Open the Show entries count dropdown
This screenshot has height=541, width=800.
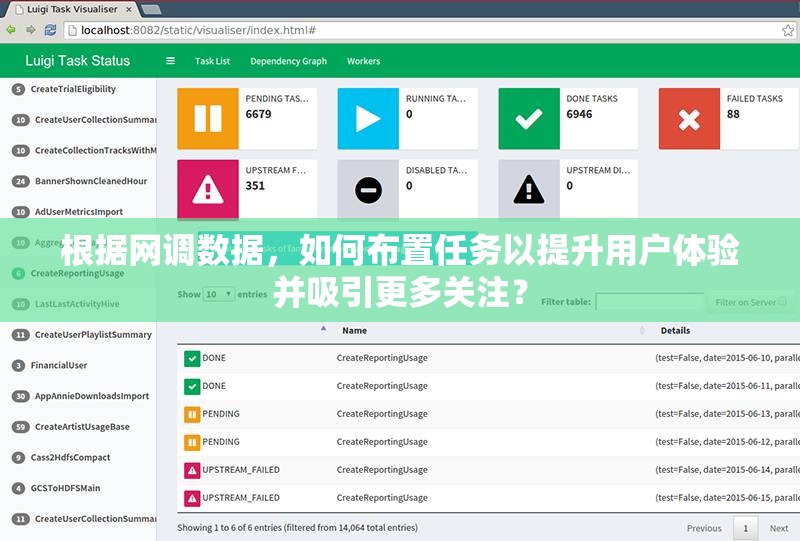tap(218, 294)
